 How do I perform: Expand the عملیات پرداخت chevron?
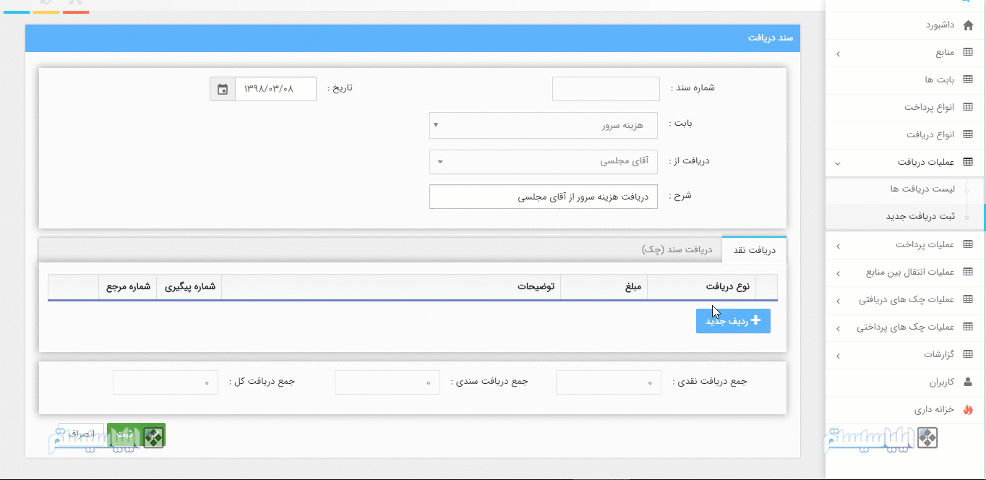pos(838,245)
